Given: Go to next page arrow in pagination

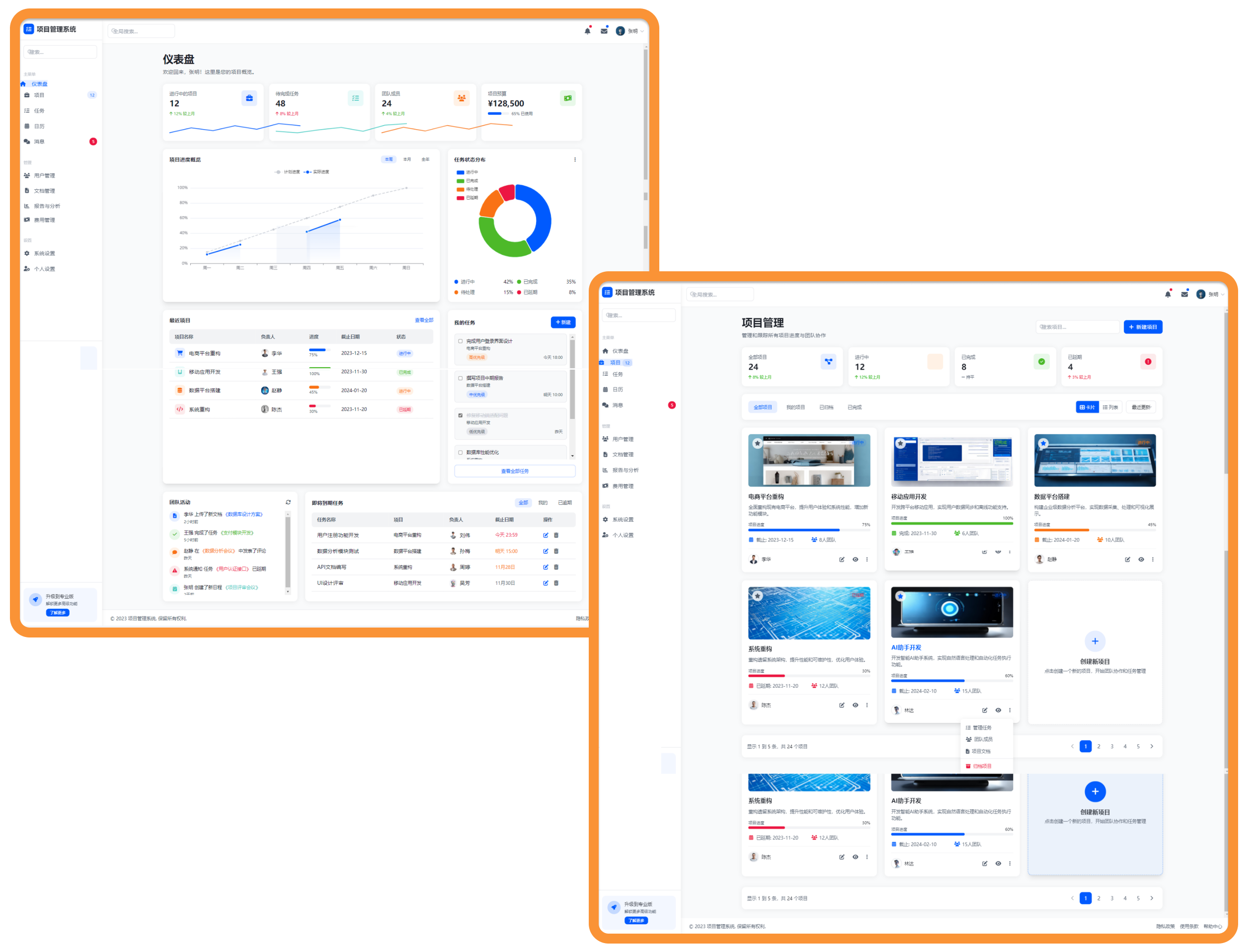Looking at the screenshot, I should [x=1151, y=747].
